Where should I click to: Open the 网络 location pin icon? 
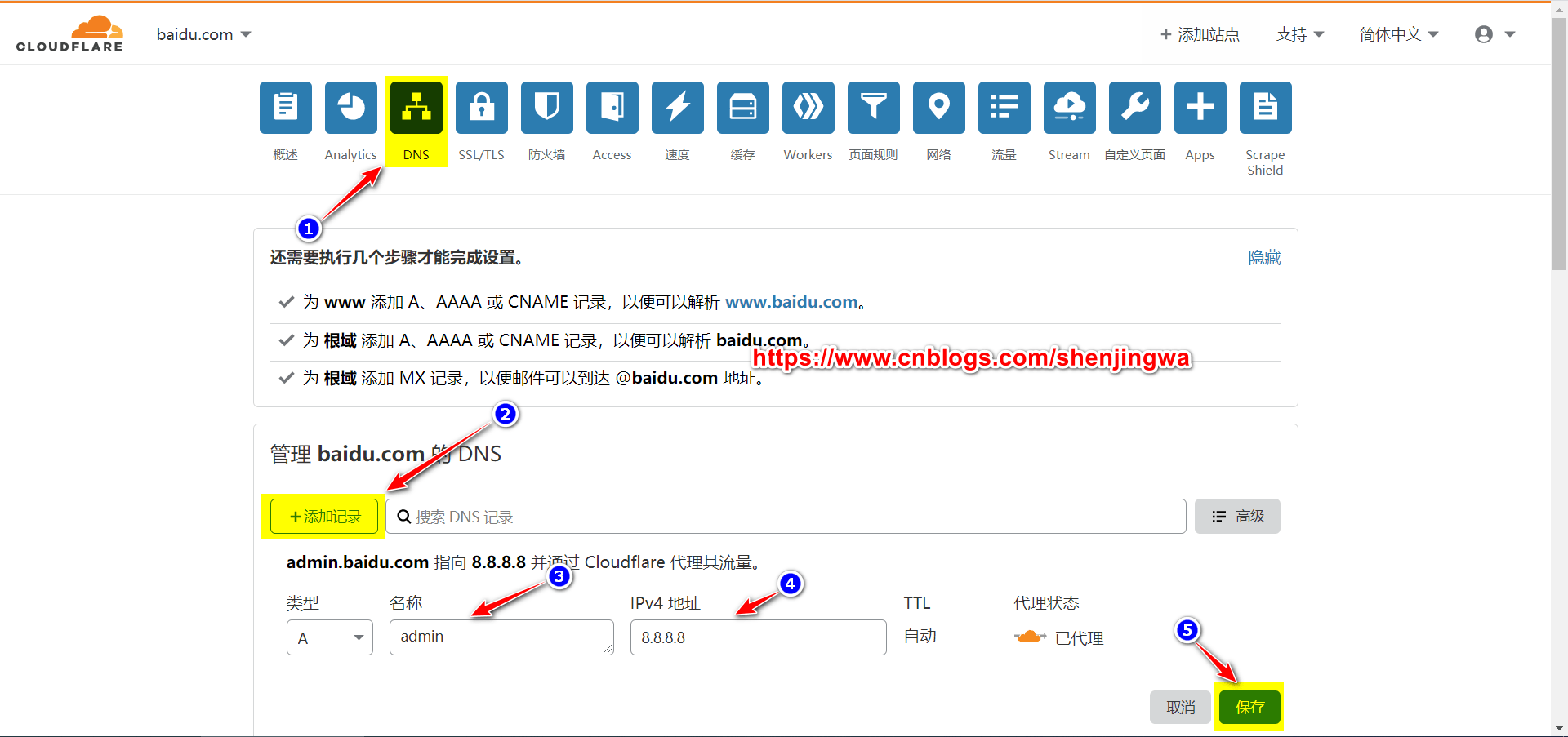[x=939, y=107]
